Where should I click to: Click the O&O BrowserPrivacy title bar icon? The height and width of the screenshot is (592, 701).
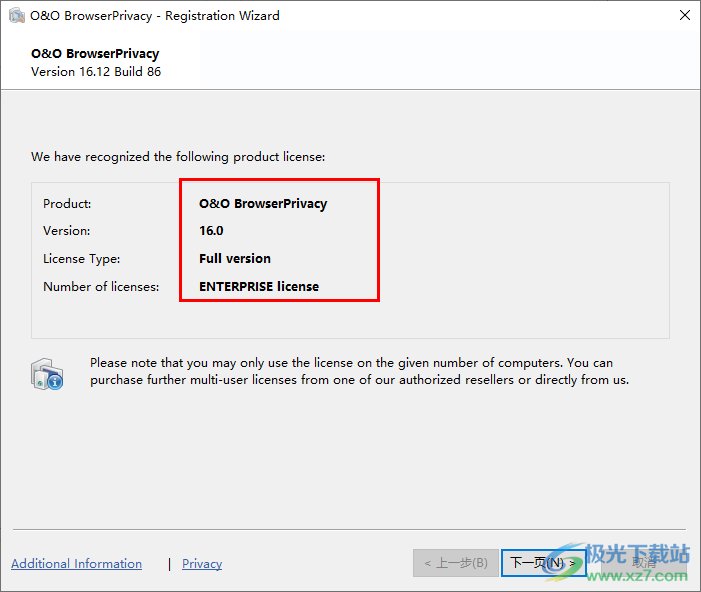(x=17, y=16)
